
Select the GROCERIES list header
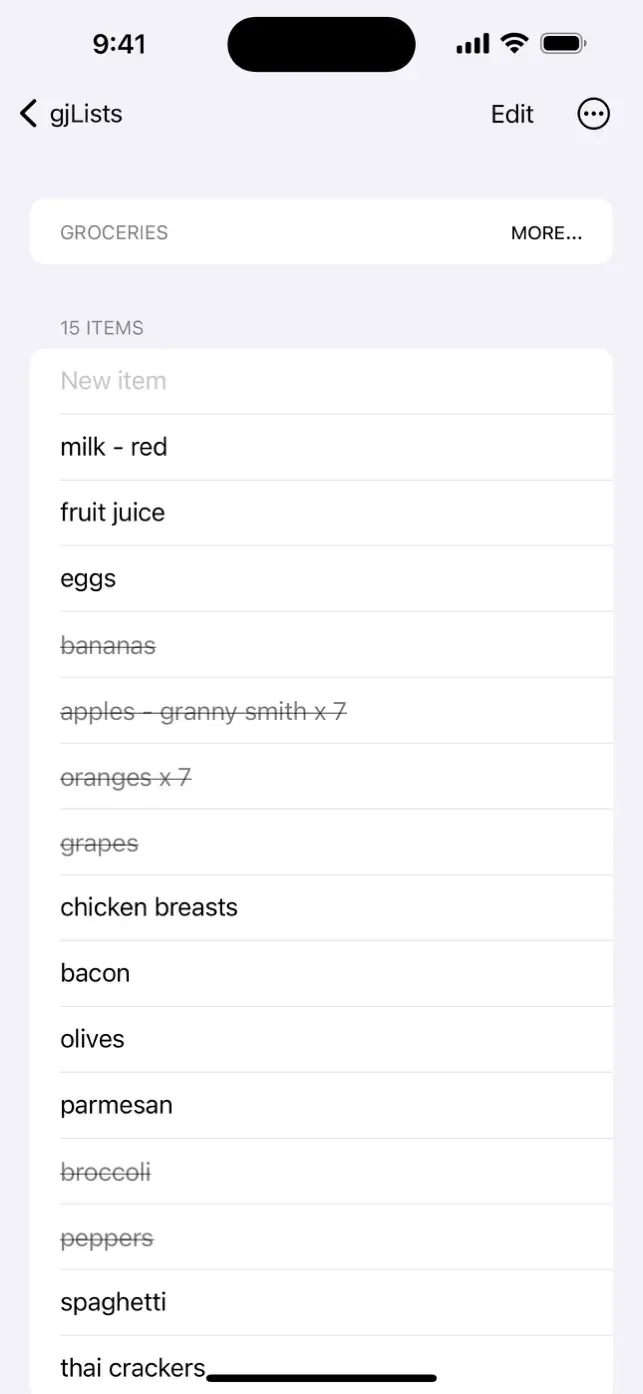(x=114, y=232)
